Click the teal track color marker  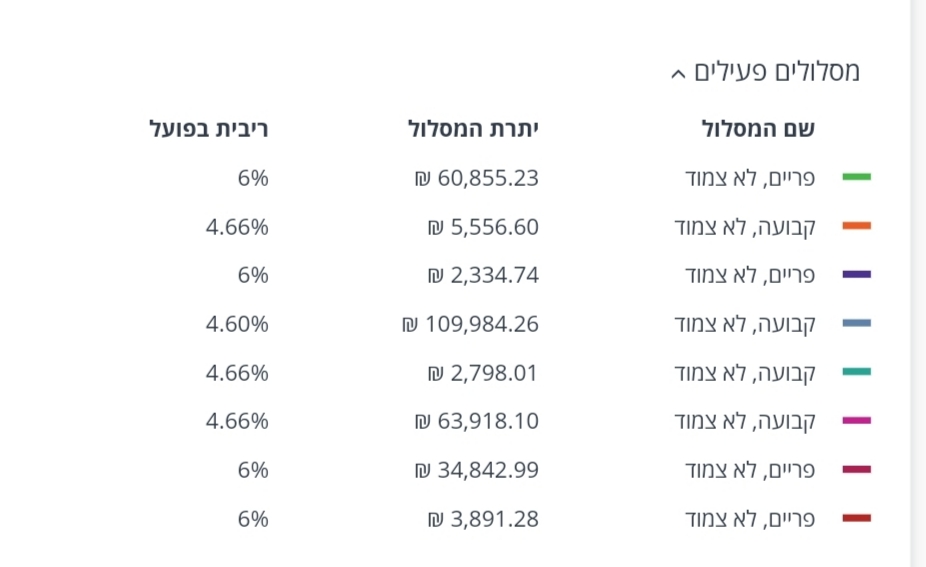tap(856, 372)
